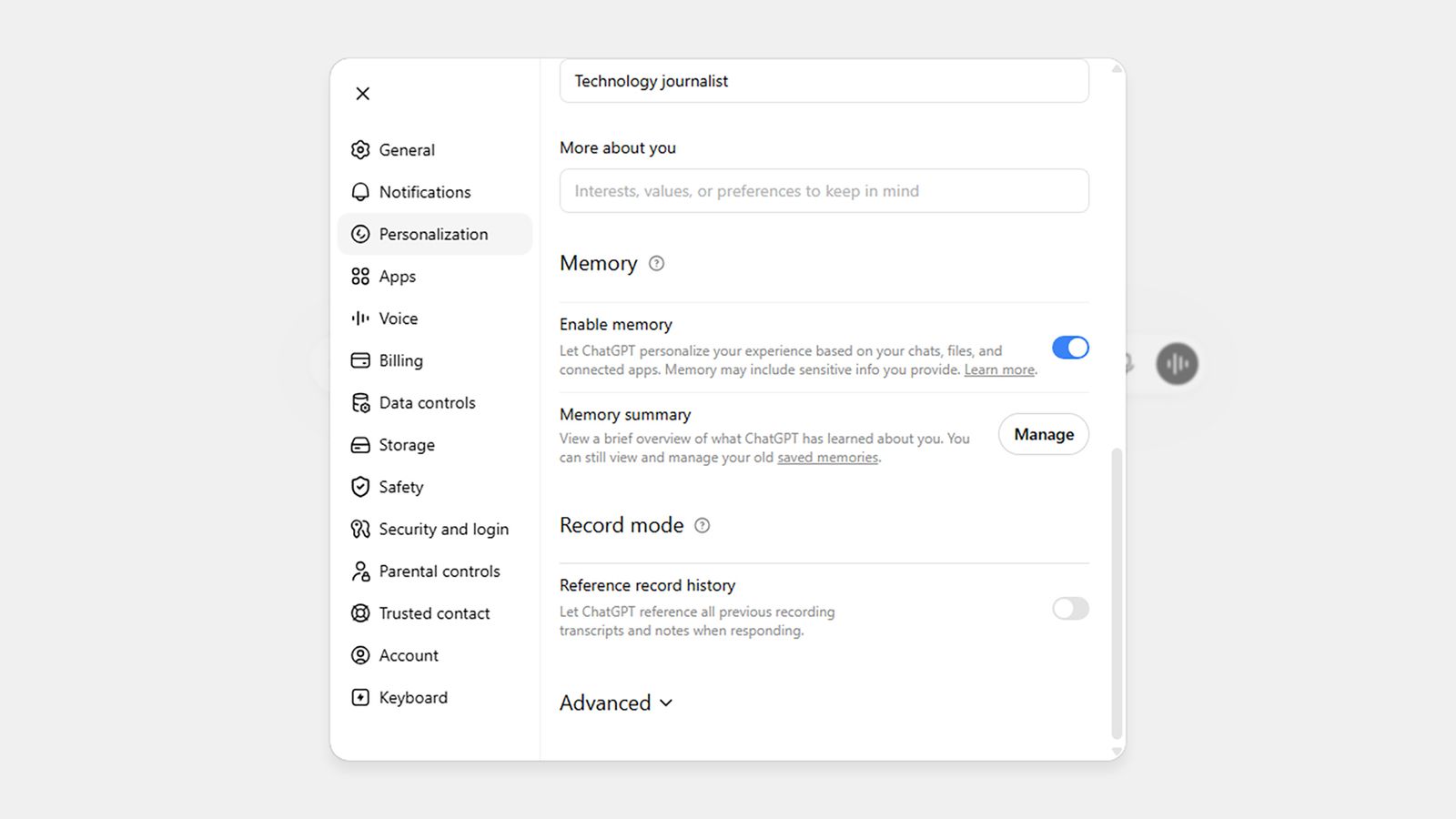Screen dimensions: 1456x819
Task: Expand the Advanced section
Action: click(616, 703)
